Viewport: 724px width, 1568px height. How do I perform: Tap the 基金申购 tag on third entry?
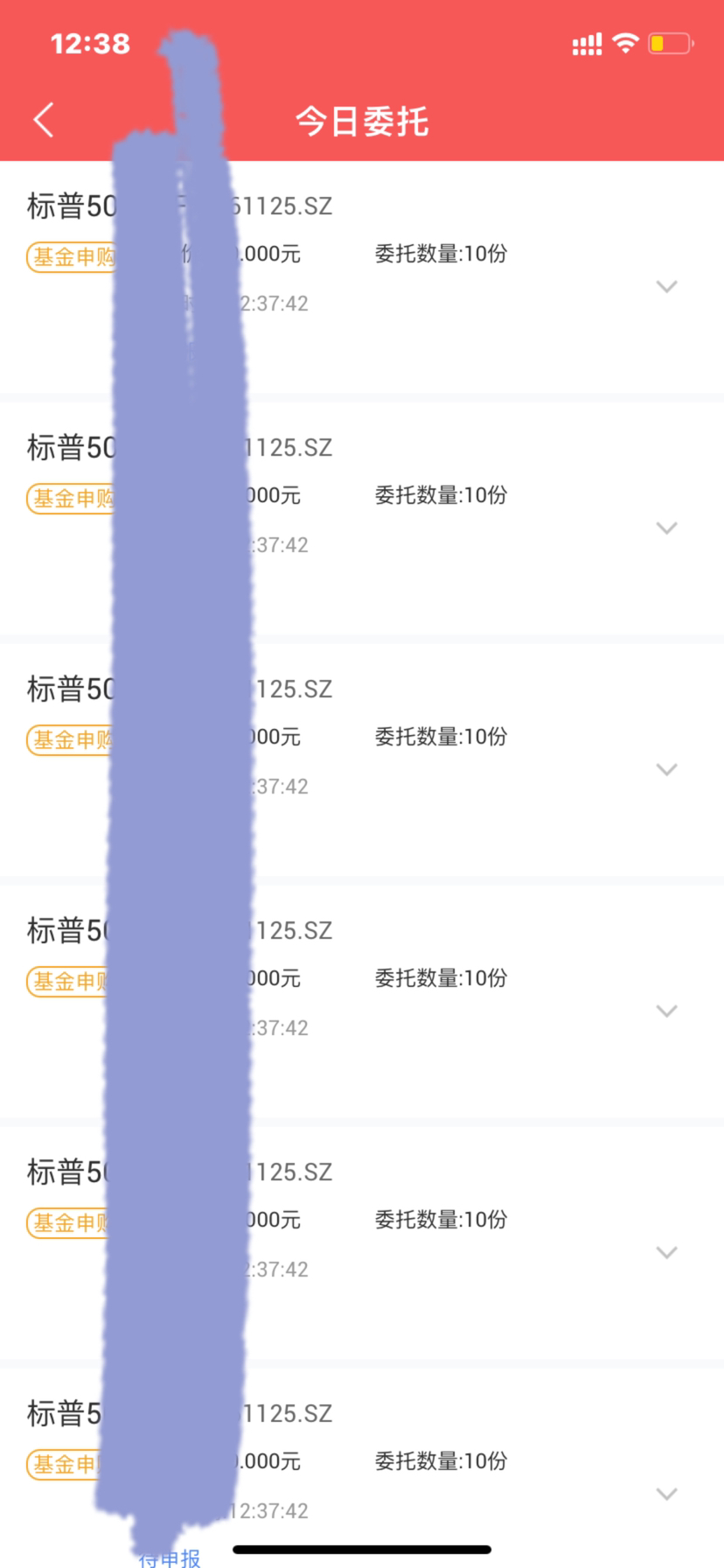pyautogui.click(x=70, y=740)
